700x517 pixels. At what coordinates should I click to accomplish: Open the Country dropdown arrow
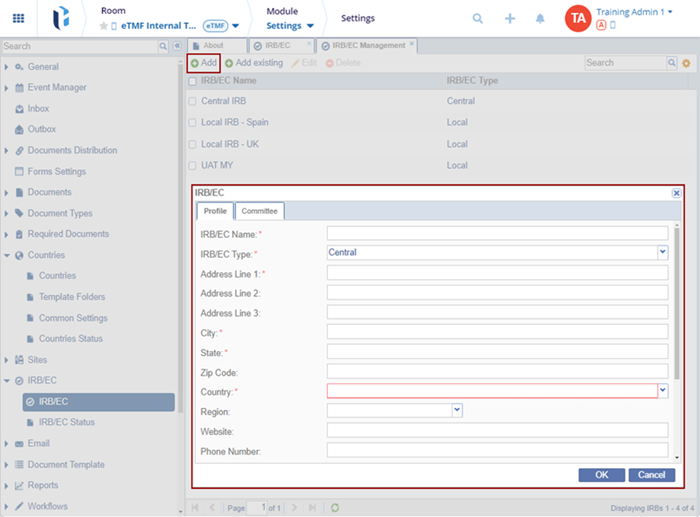pyautogui.click(x=662, y=391)
